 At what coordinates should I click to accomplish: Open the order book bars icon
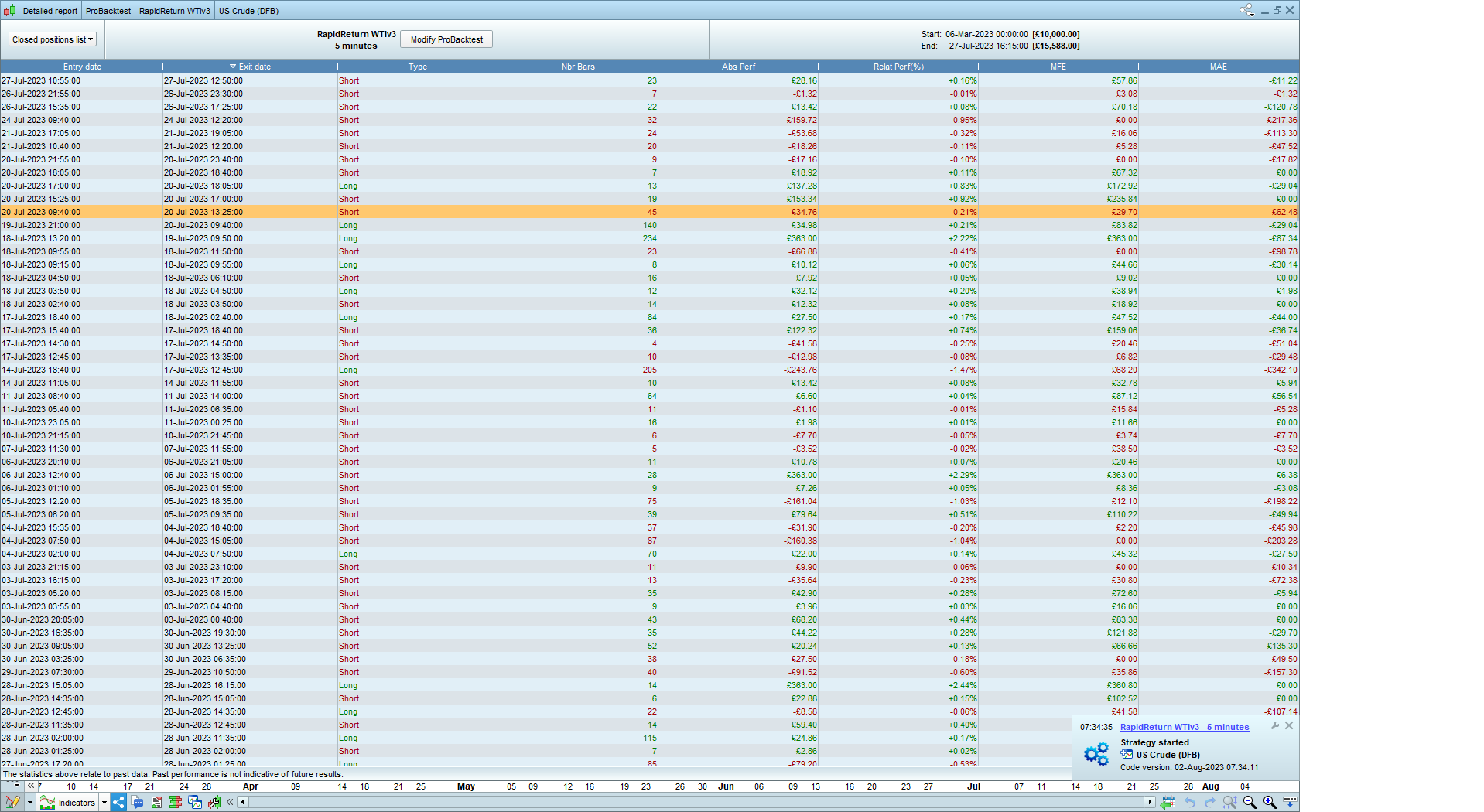176,802
